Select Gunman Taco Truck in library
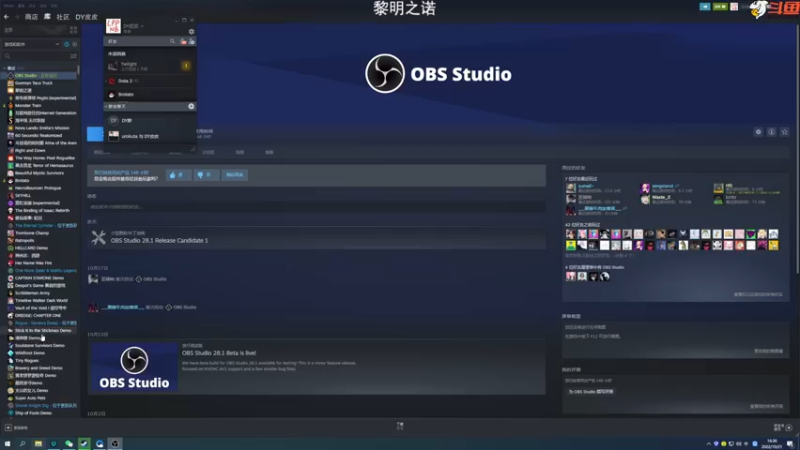The image size is (800, 450). 34,83
